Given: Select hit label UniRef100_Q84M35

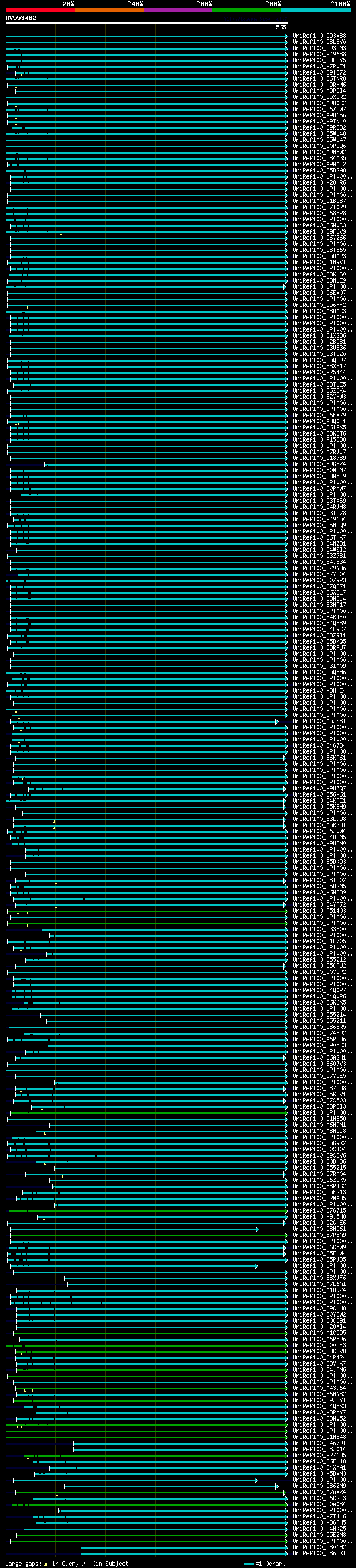Looking at the screenshot, I should [319, 159].
